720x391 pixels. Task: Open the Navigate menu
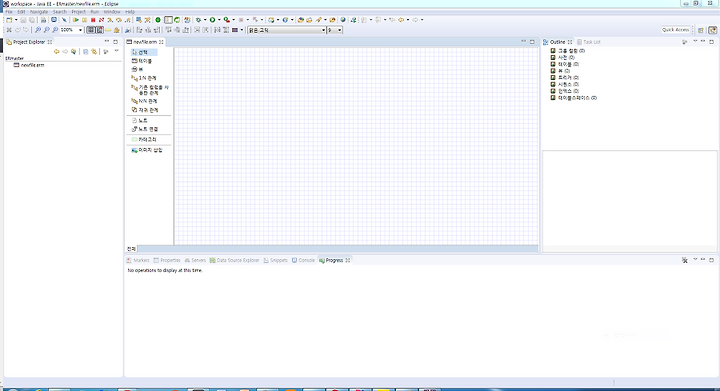point(39,11)
